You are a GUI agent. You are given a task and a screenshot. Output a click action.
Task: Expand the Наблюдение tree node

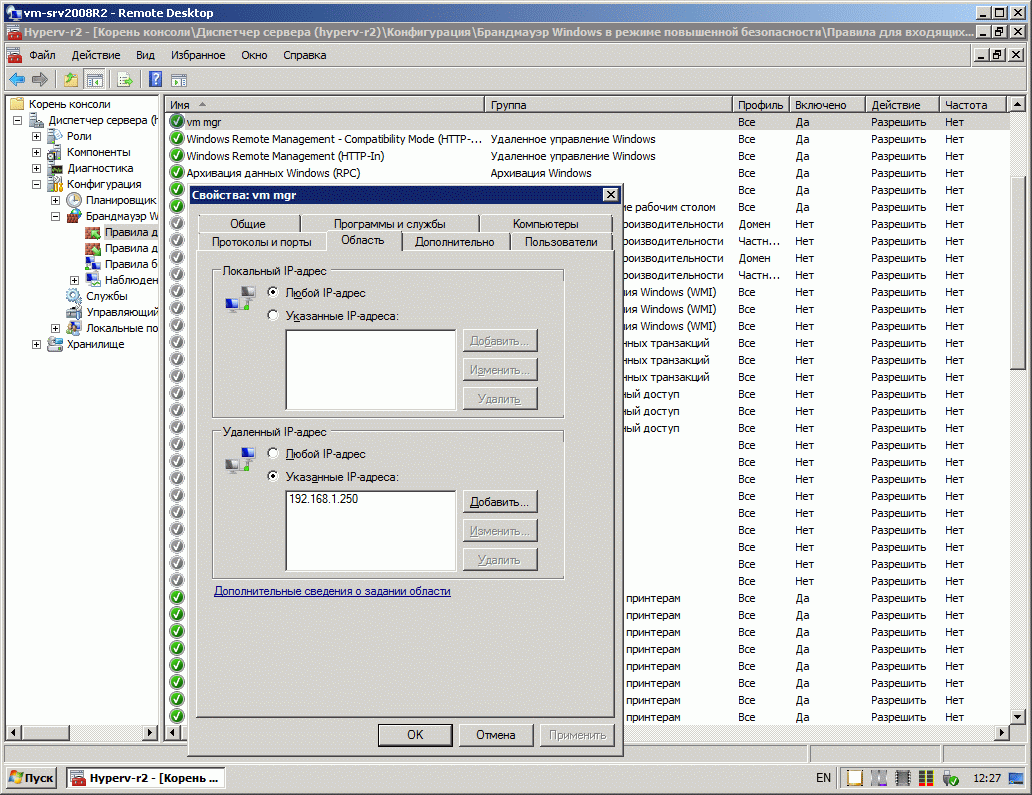tap(75, 280)
